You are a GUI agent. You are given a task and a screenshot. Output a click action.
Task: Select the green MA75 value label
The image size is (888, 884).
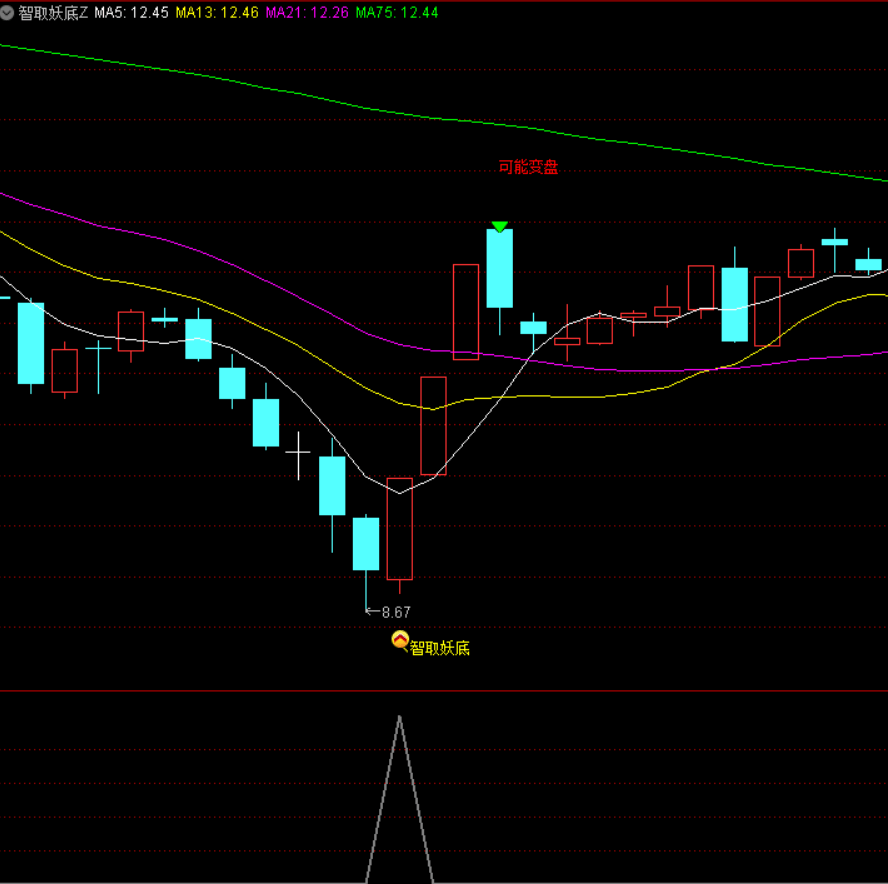[396, 12]
